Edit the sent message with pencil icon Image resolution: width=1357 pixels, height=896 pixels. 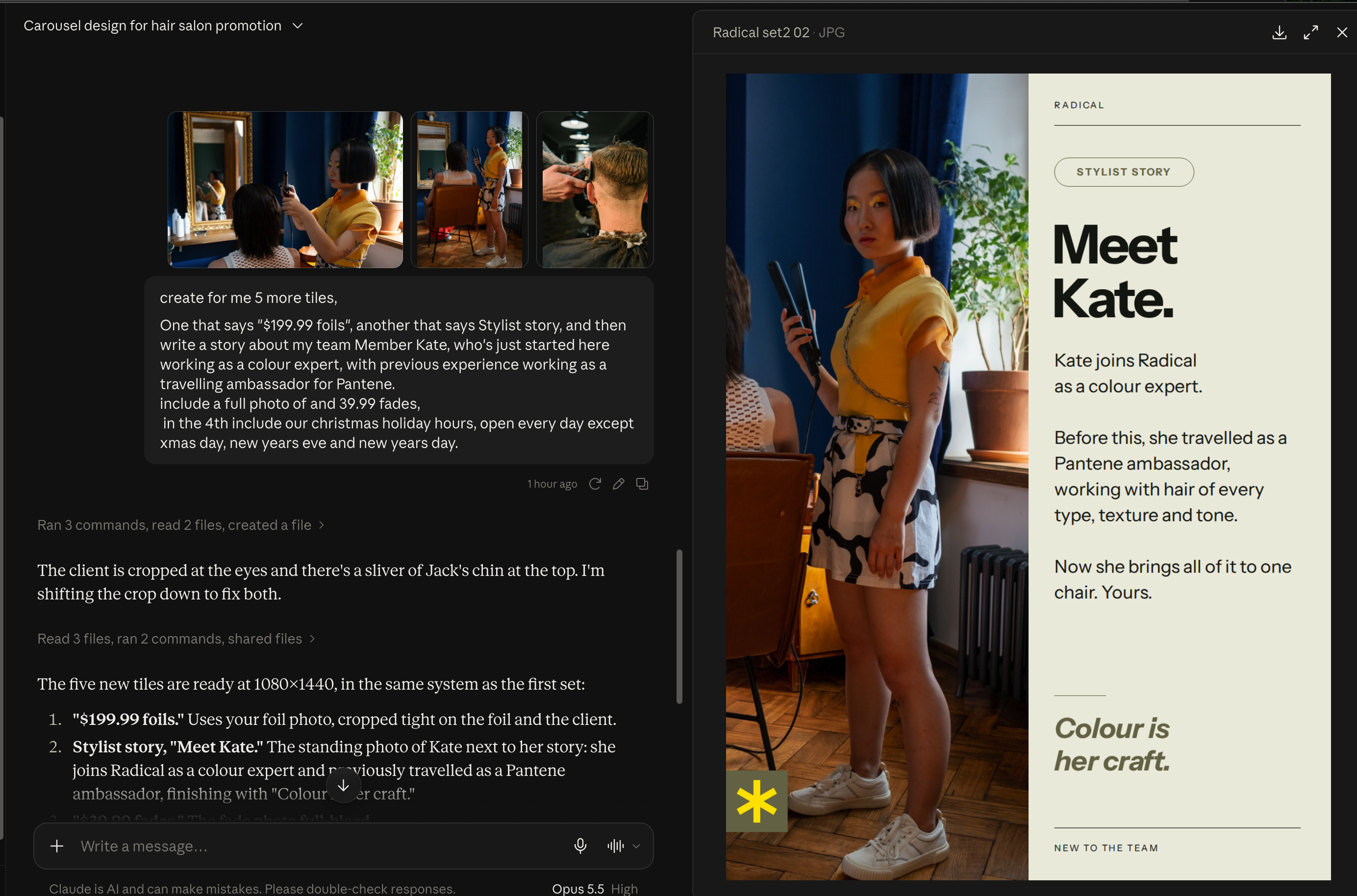pos(618,484)
